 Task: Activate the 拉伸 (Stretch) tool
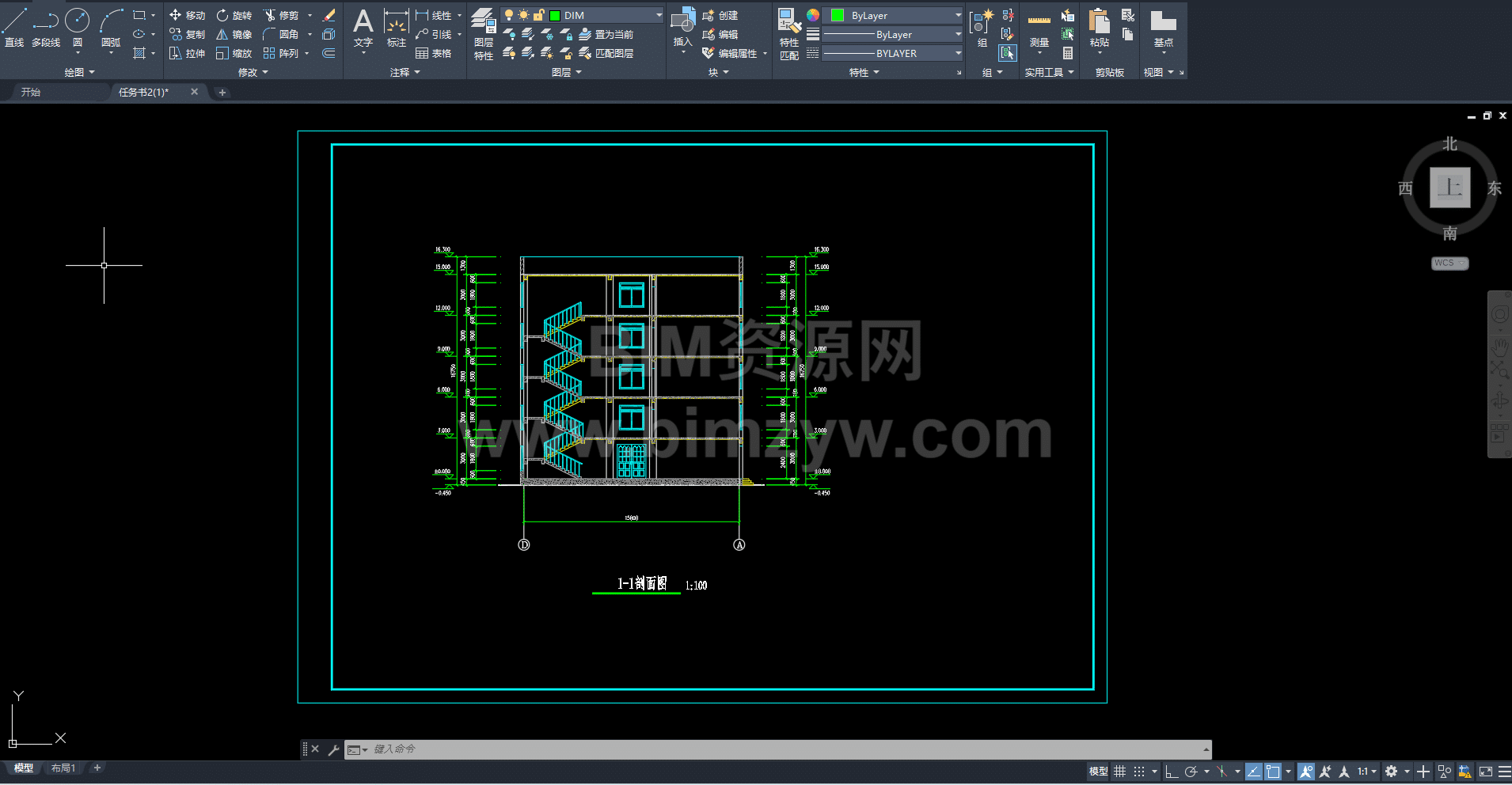(x=188, y=53)
